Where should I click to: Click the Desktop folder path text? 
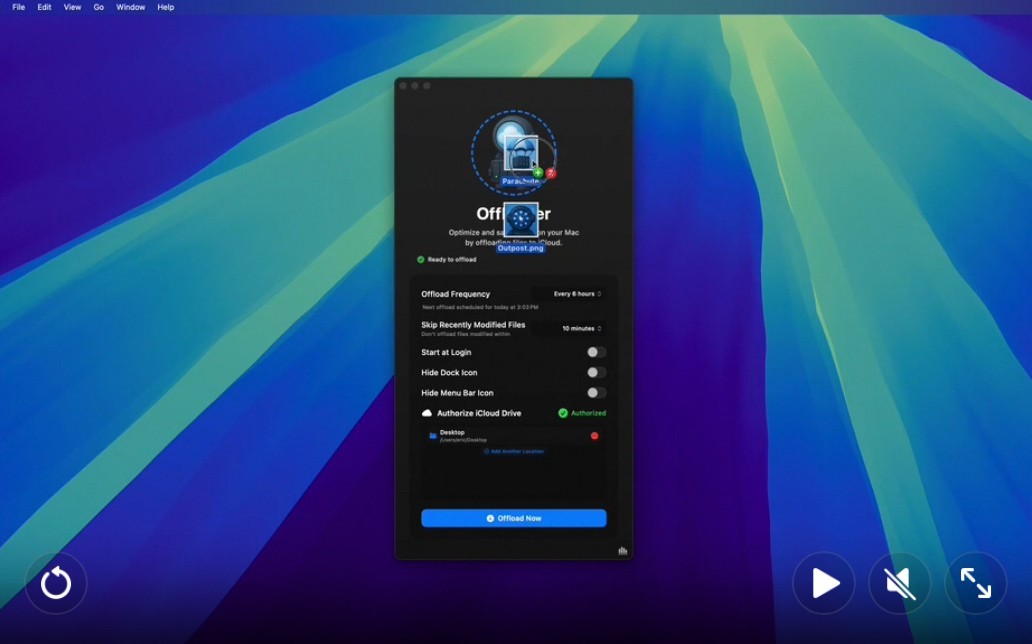463,440
